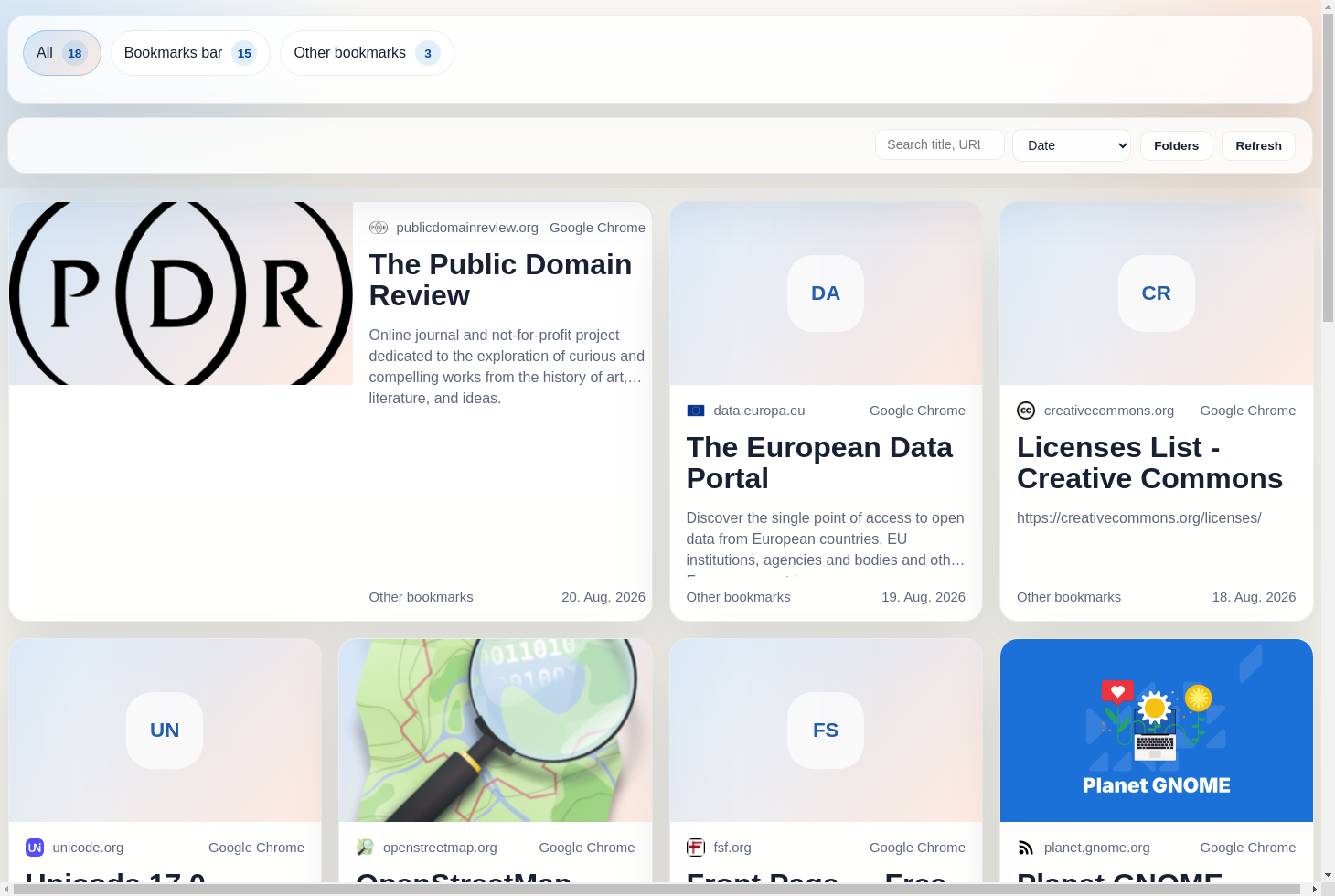Click Google Chrome label on openstreetmap.org card
Image resolution: width=1335 pixels, height=896 pixels.
[x=587, y=848]
